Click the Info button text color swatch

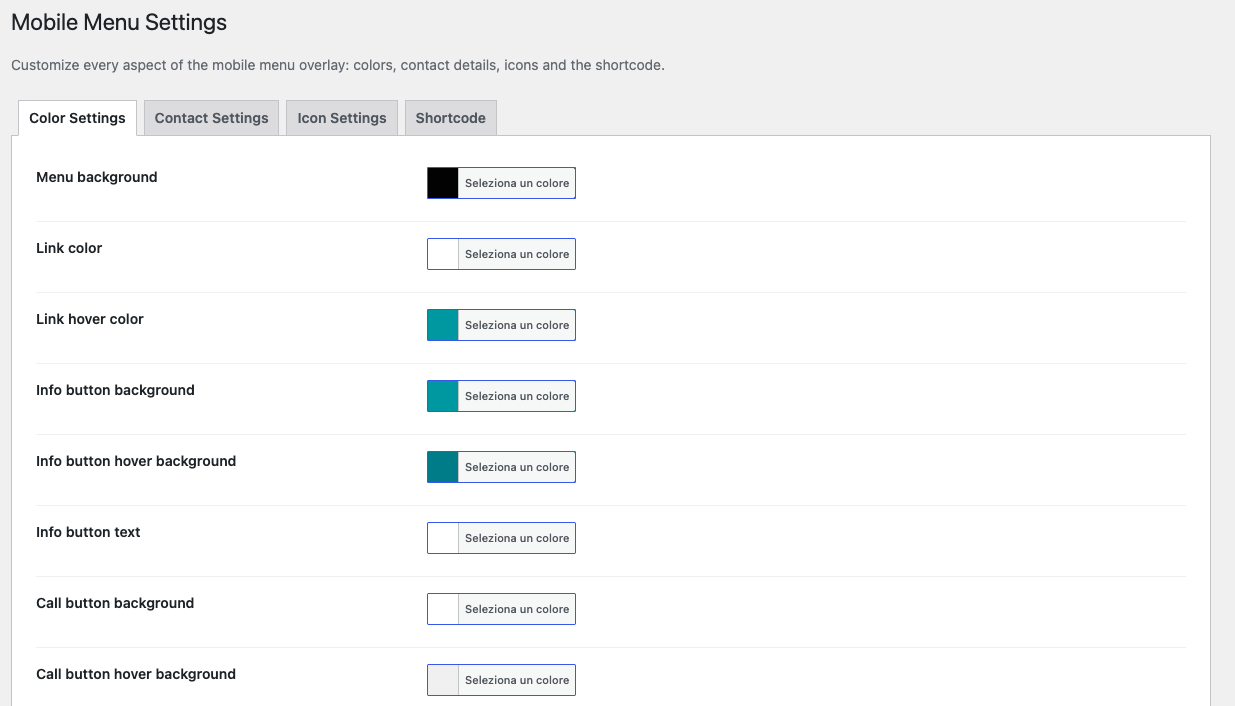(443, 538)
